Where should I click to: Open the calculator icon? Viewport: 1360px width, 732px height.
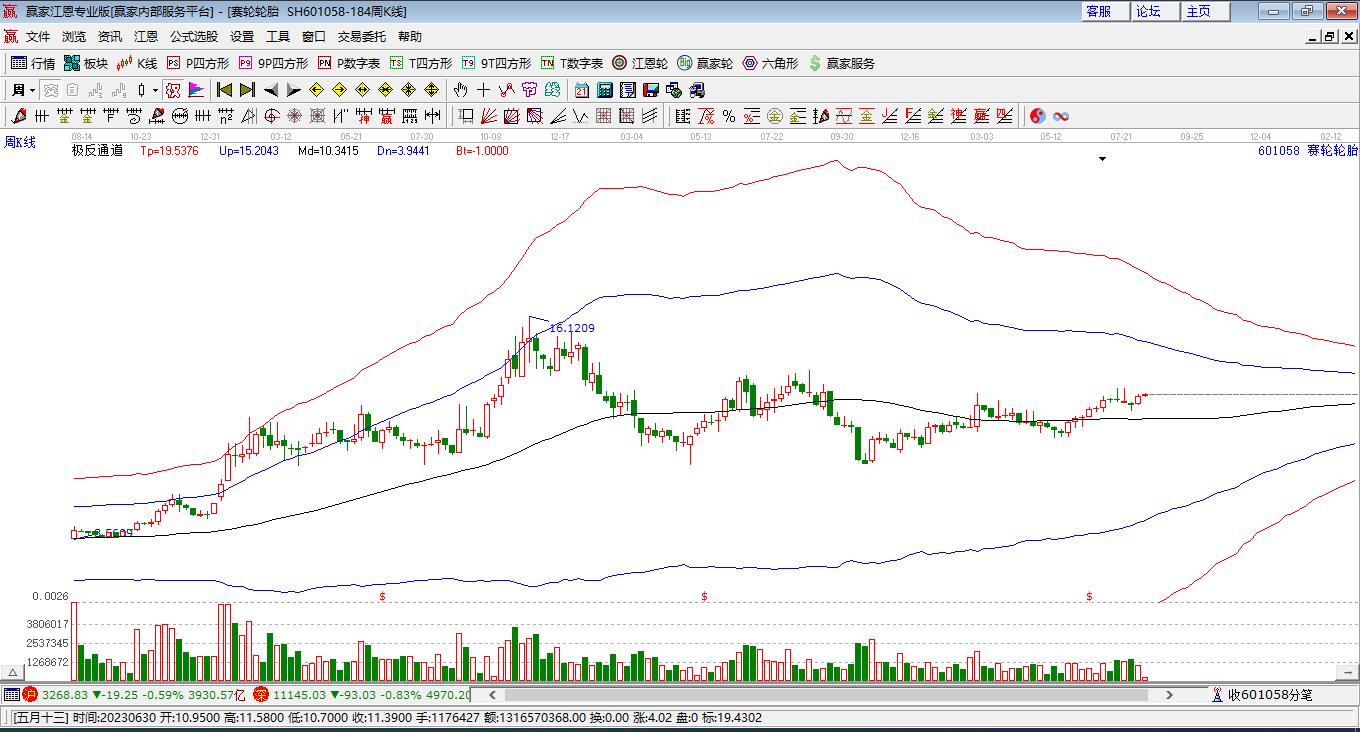coord(605,90)
